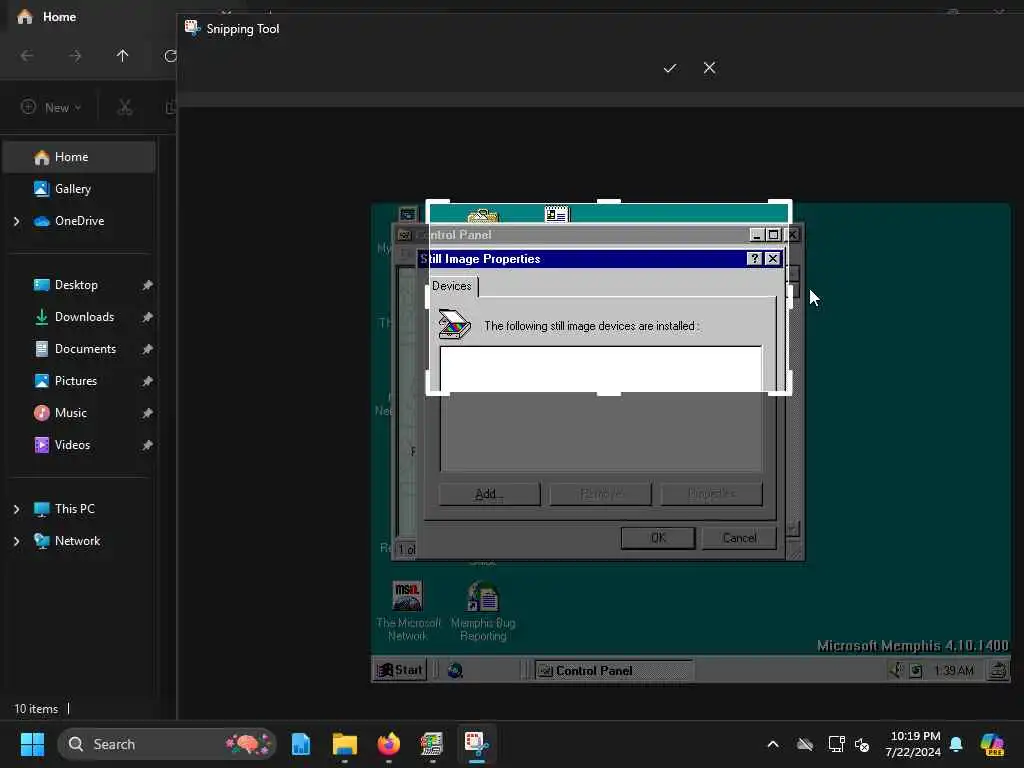This screenshot has width=1024, height=768.
Task: Open The Microsoft Network desktop icon
Action: (408, 611)
